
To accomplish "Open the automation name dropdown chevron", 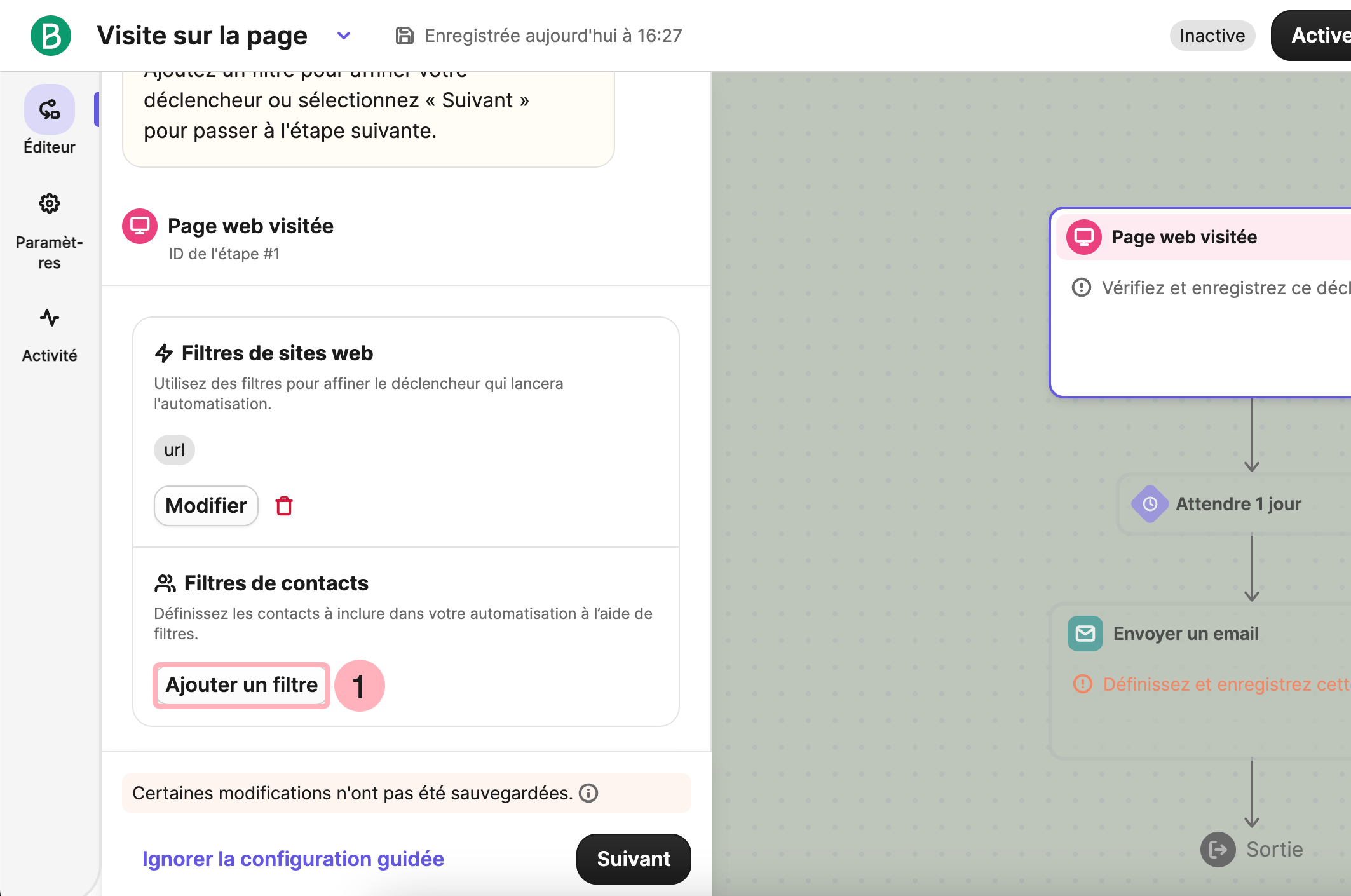I will point(344,36).
